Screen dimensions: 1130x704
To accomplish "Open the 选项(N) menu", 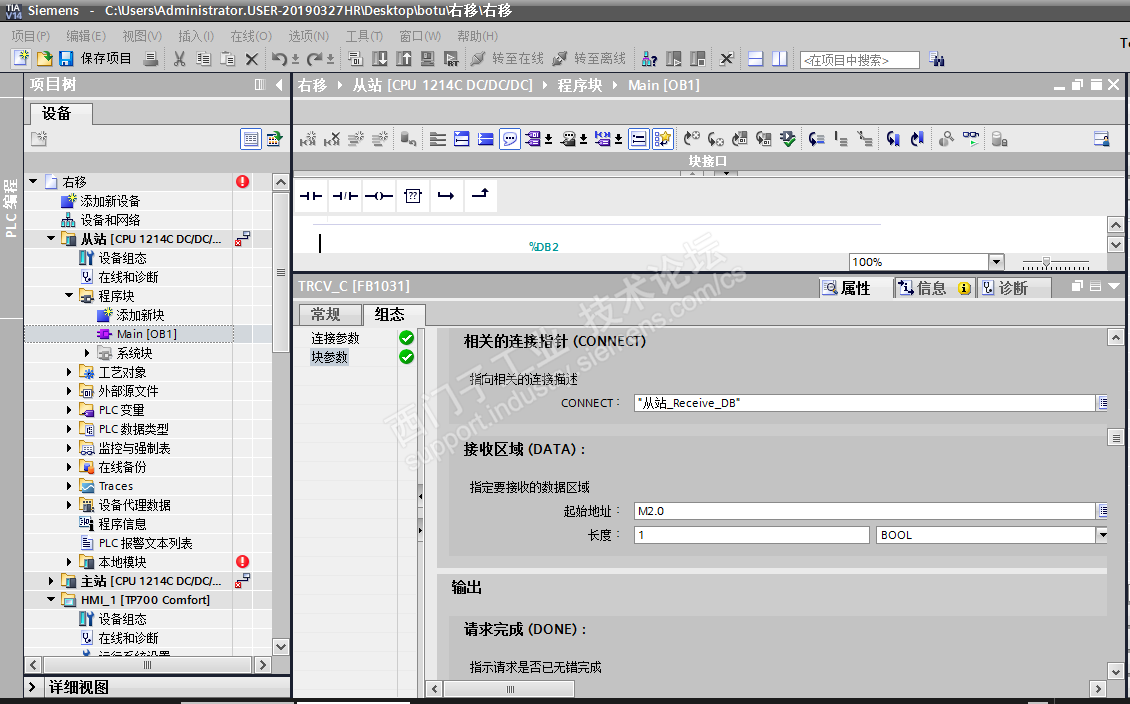I will pyautogui.click(x=308, y=35).
